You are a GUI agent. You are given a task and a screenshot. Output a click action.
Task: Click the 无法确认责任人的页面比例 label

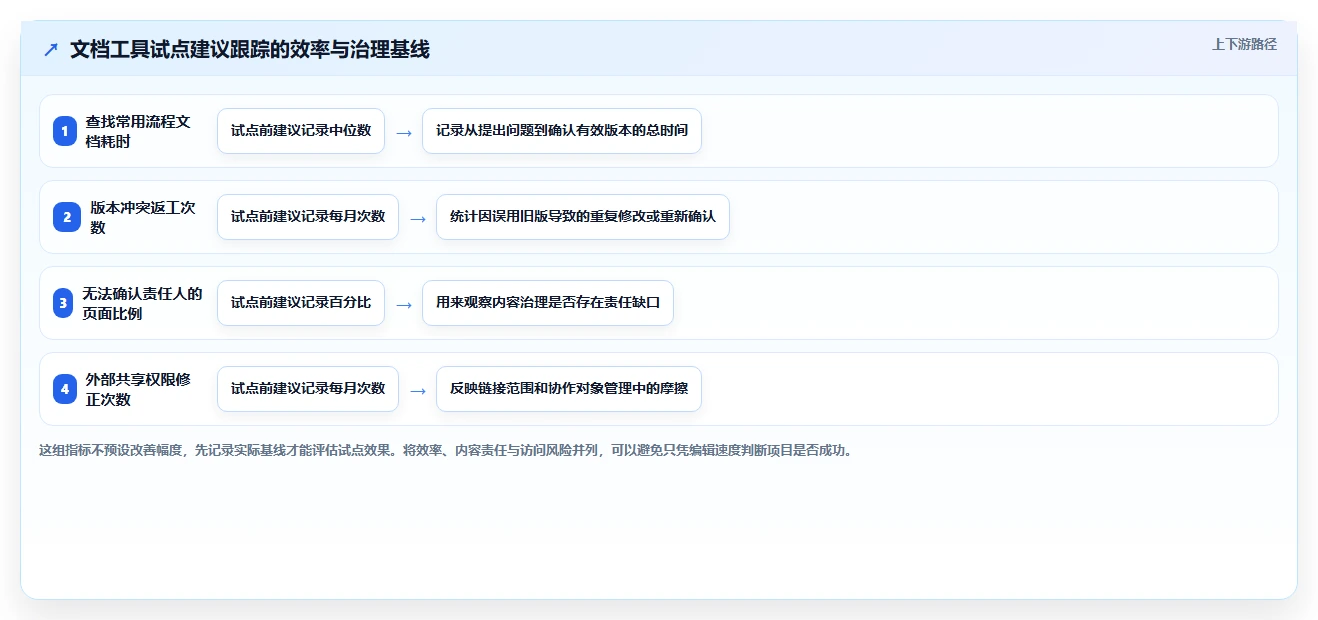pyautogui.click(x=142, y=303)
